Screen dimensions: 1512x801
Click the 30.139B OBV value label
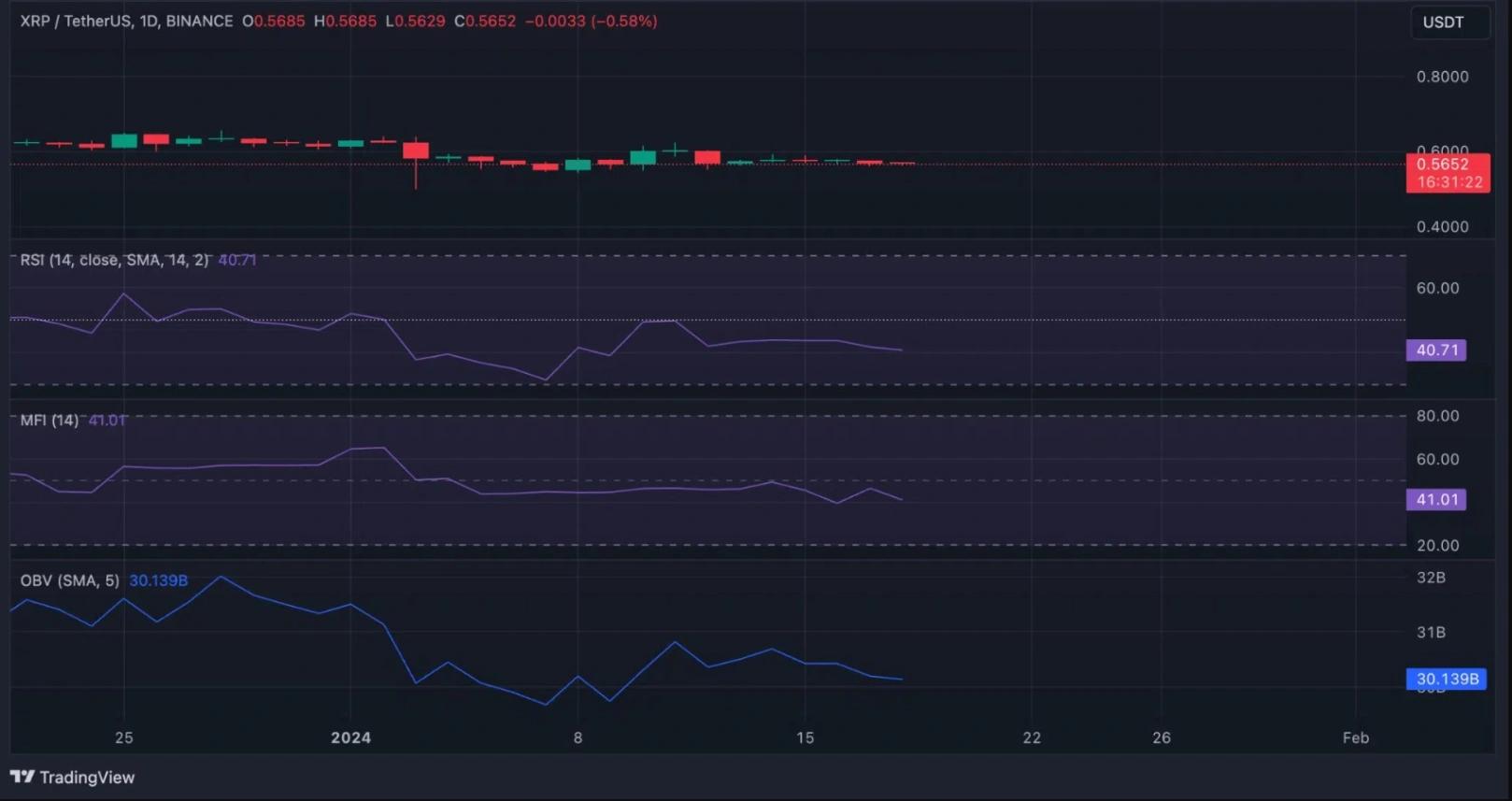pyautogui.click(x=1447, y=679)
